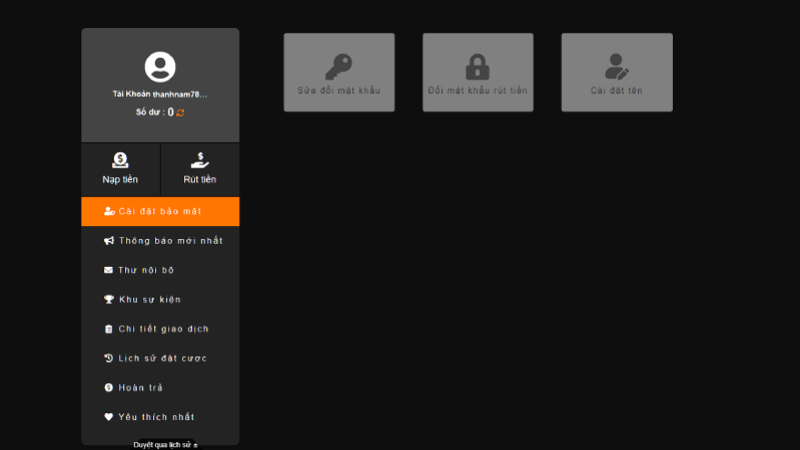800x450 pixels.
Task: Select the highlighted Cài đặt bảo mật menu item
Action: [x=160, y=211]
